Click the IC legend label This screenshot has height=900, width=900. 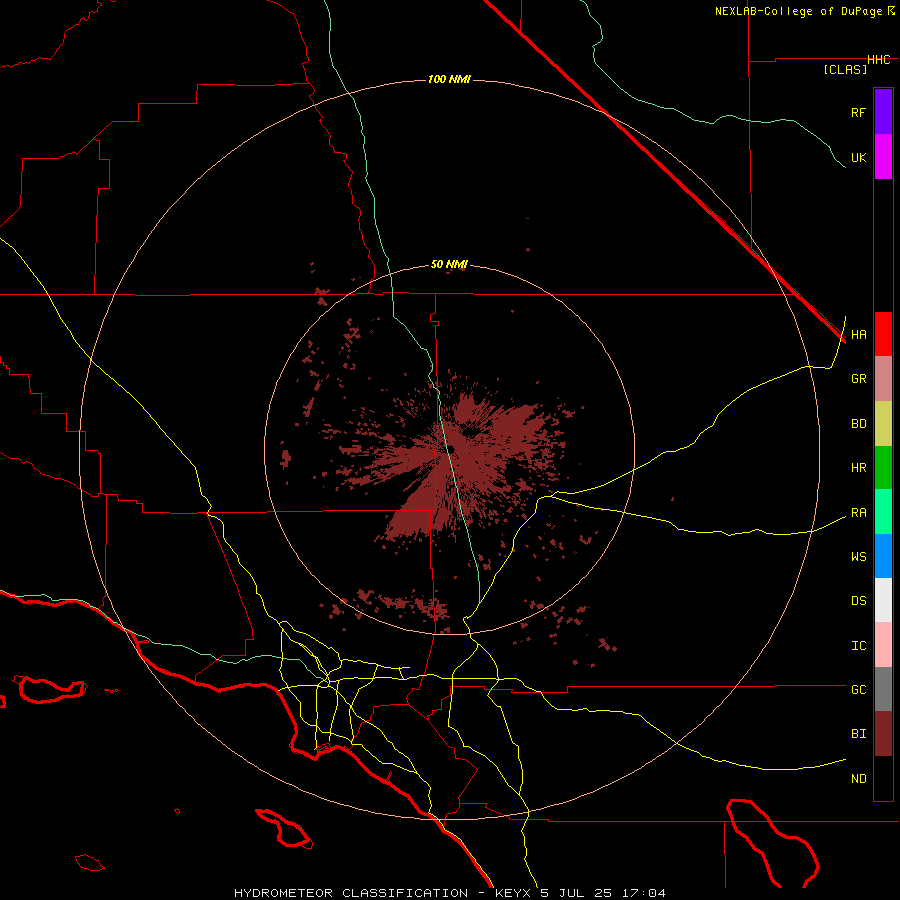click(858, 646)
